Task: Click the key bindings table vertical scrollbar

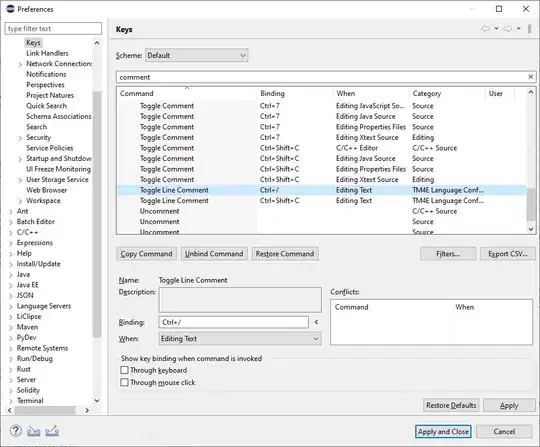Action: pos(531,161)
